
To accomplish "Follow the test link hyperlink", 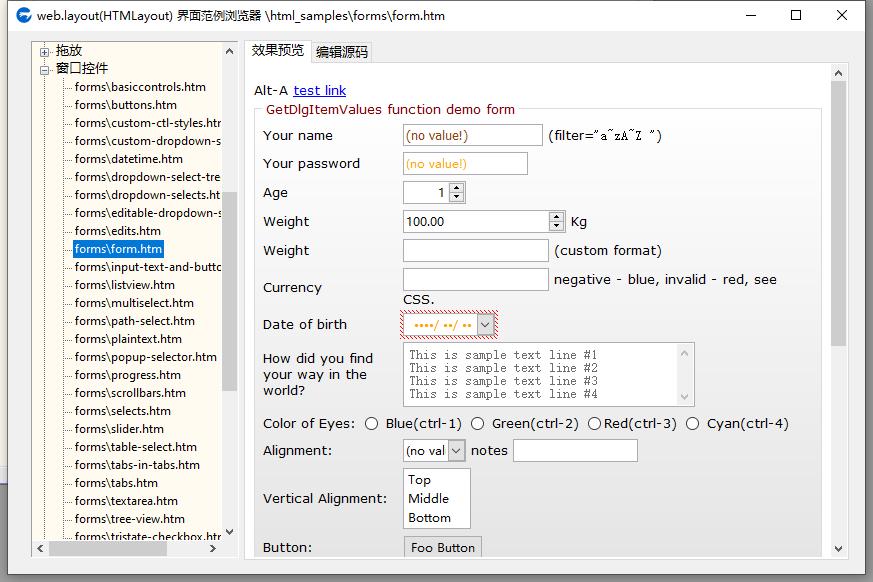I will click(320, 91).
